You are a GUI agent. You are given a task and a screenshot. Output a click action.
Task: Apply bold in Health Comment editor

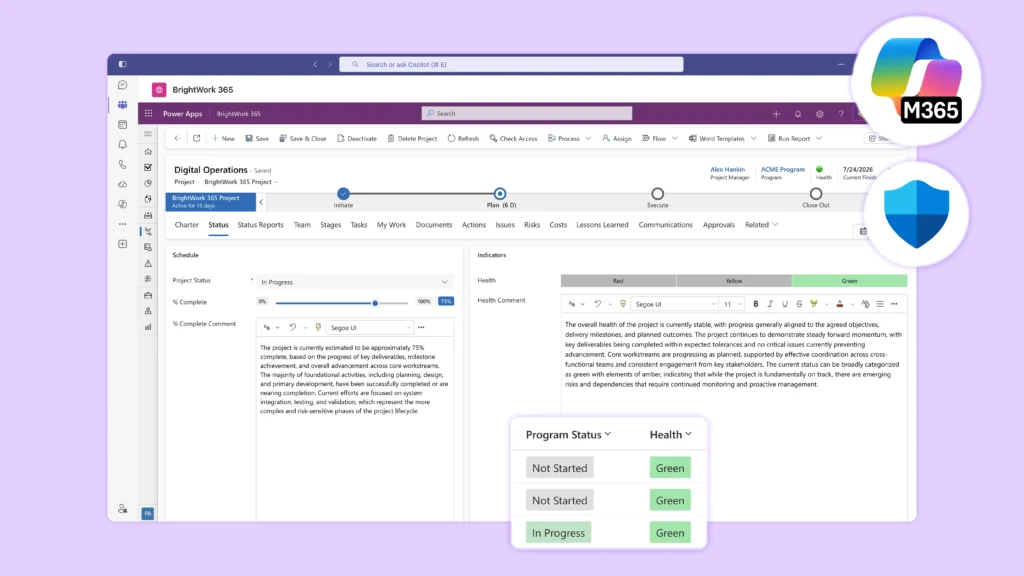756,304
